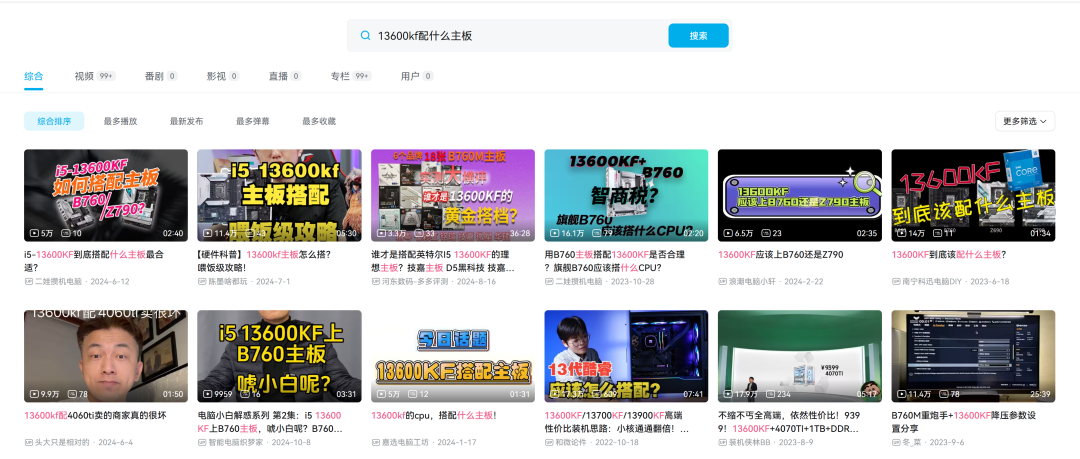Image resolution: width=1080 pixels, height=459 pixels.
Task: Open the title 13600kf配4060ti卖的商家真的很坏
Action: pyautogui.click(x=95, y=416)
